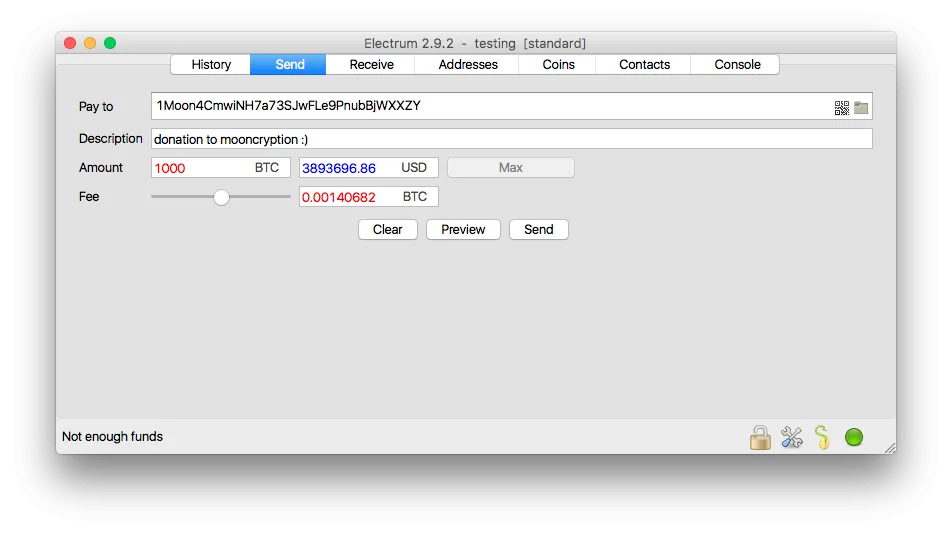Click the Send button below the fee
952x534 pixels.
click(539, 229)
